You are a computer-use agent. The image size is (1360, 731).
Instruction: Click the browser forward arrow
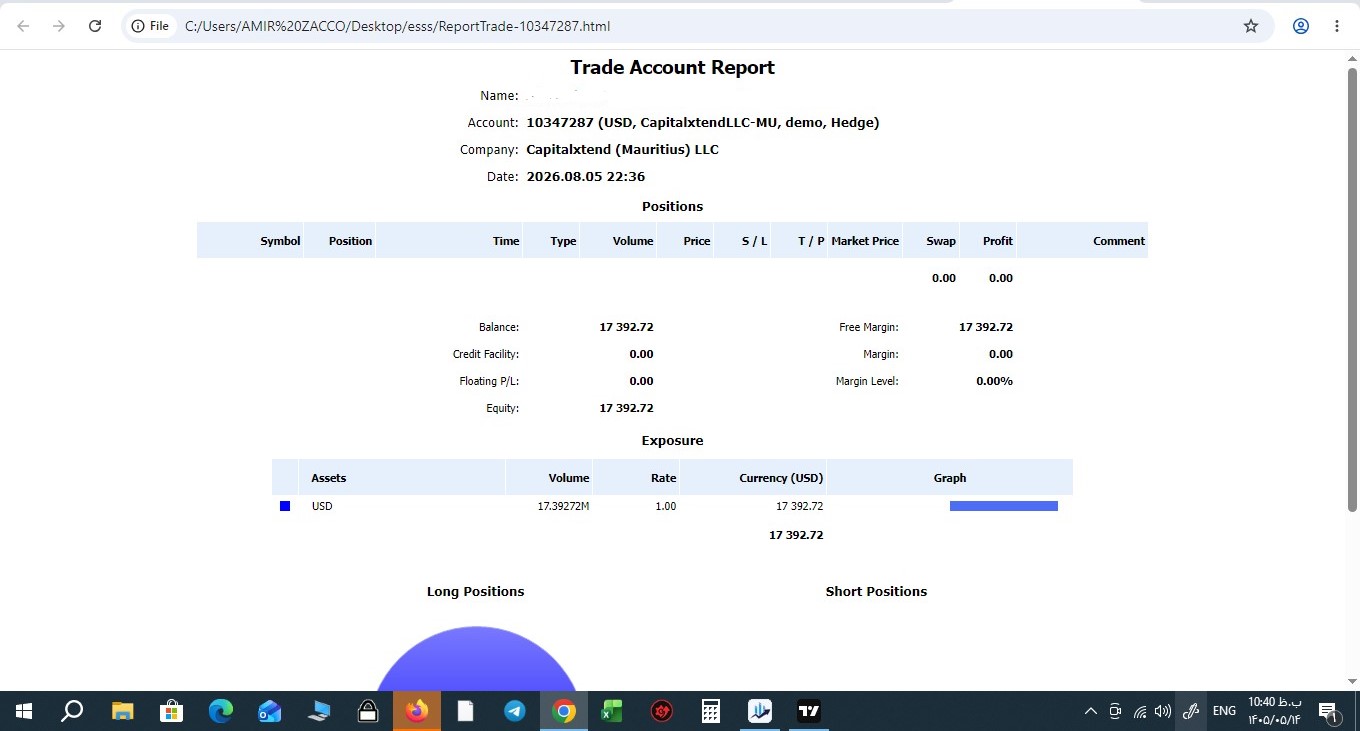[x=59, y=26]
